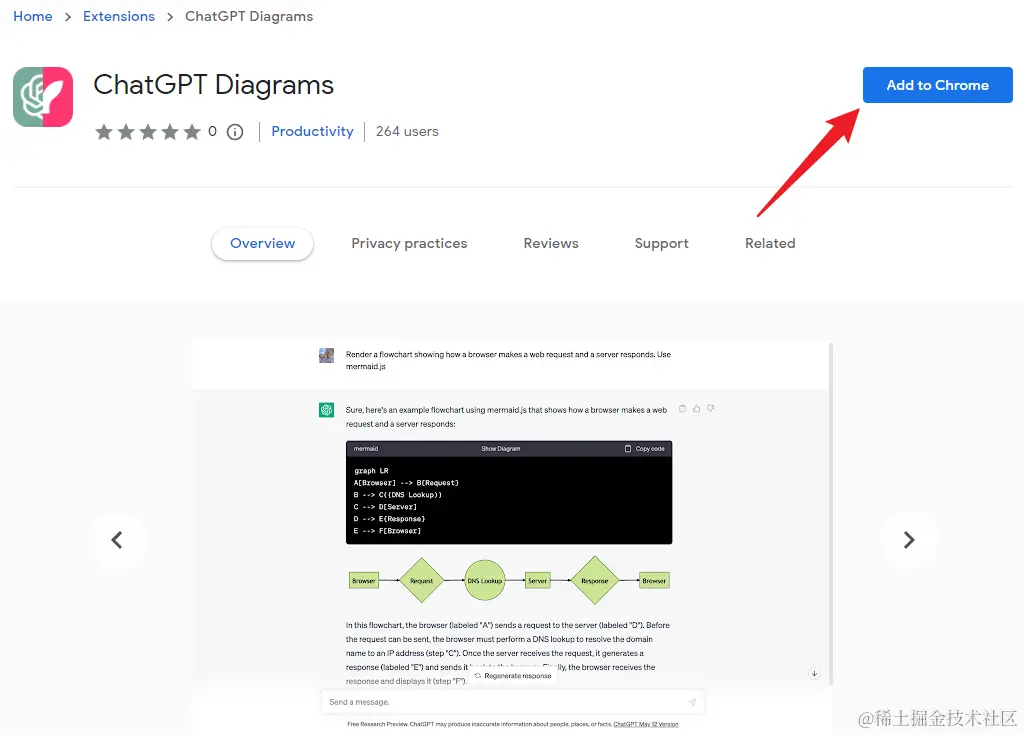The height and width of the screenshot is (735, 1024).
Task: Go to the Home breadcrumb link
Action: point(33,16)
